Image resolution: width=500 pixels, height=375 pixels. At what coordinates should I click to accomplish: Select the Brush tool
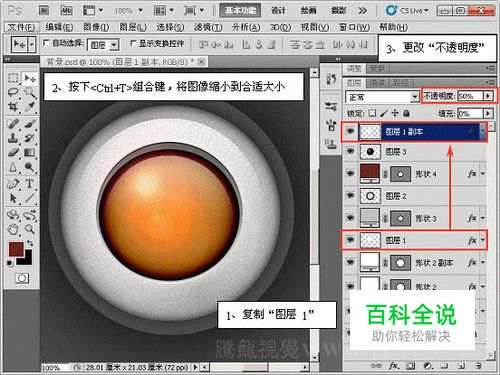[x=30, y=124]
